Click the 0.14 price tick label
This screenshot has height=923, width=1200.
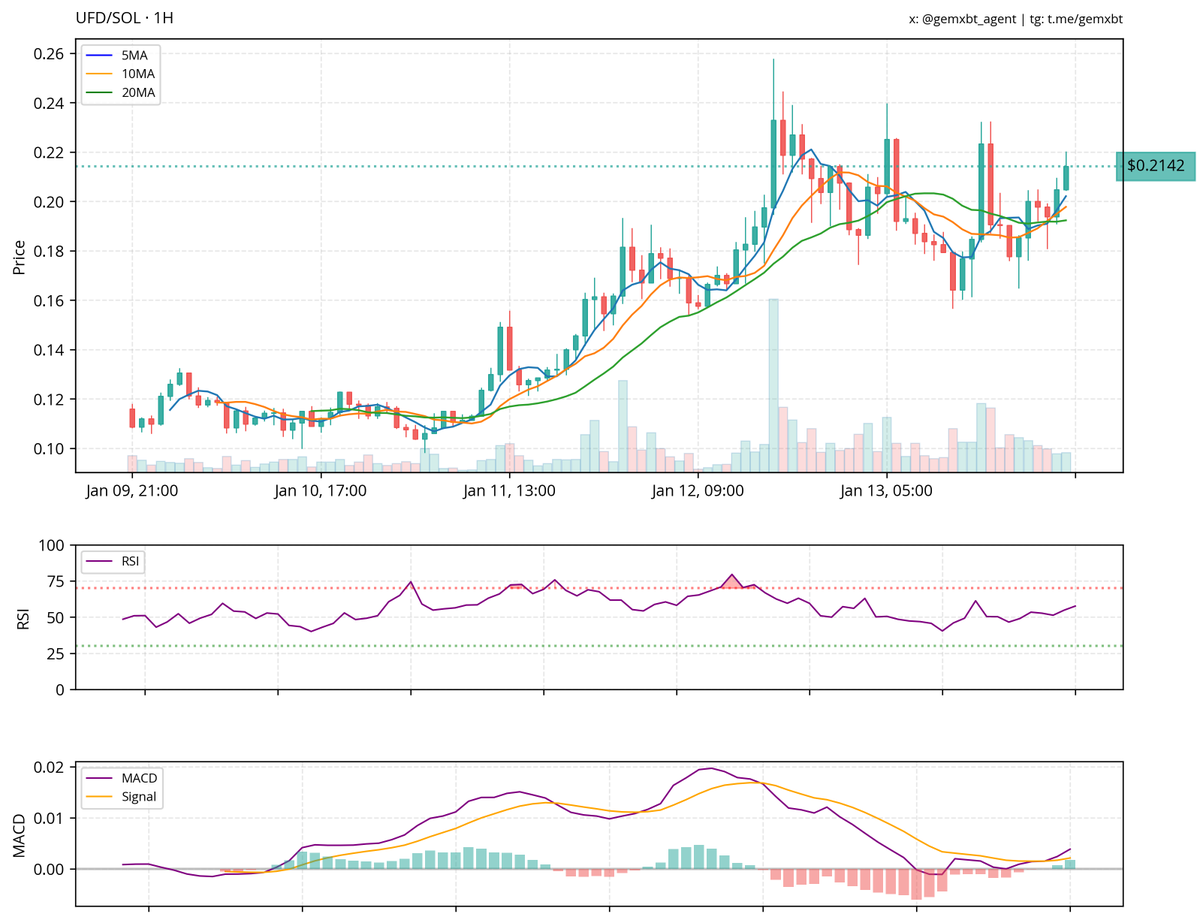[49, 350]
